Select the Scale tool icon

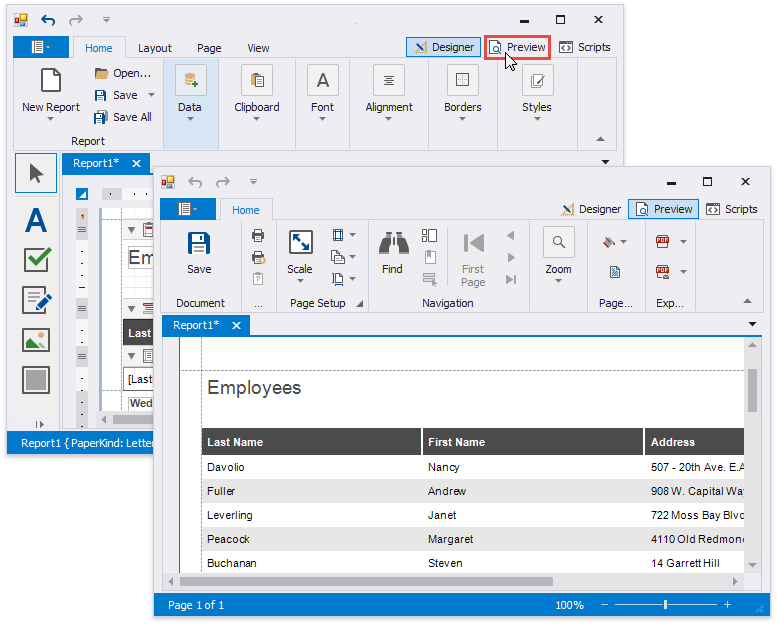300,243
